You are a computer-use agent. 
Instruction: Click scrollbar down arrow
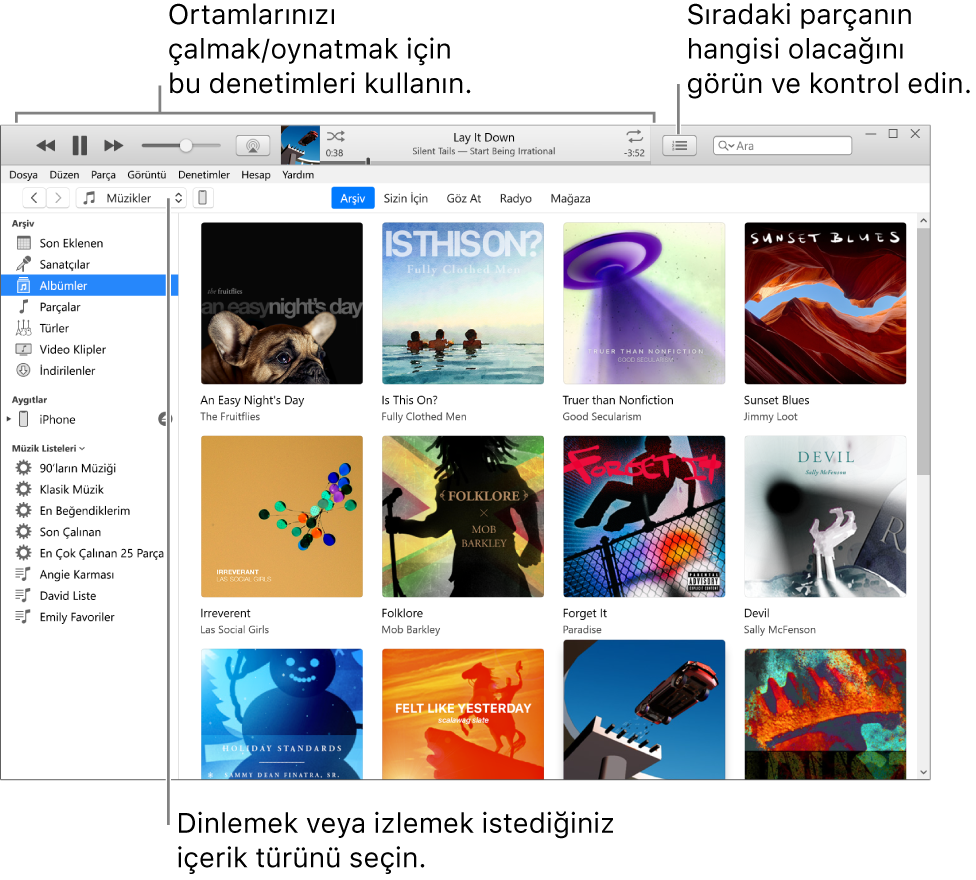923,772
